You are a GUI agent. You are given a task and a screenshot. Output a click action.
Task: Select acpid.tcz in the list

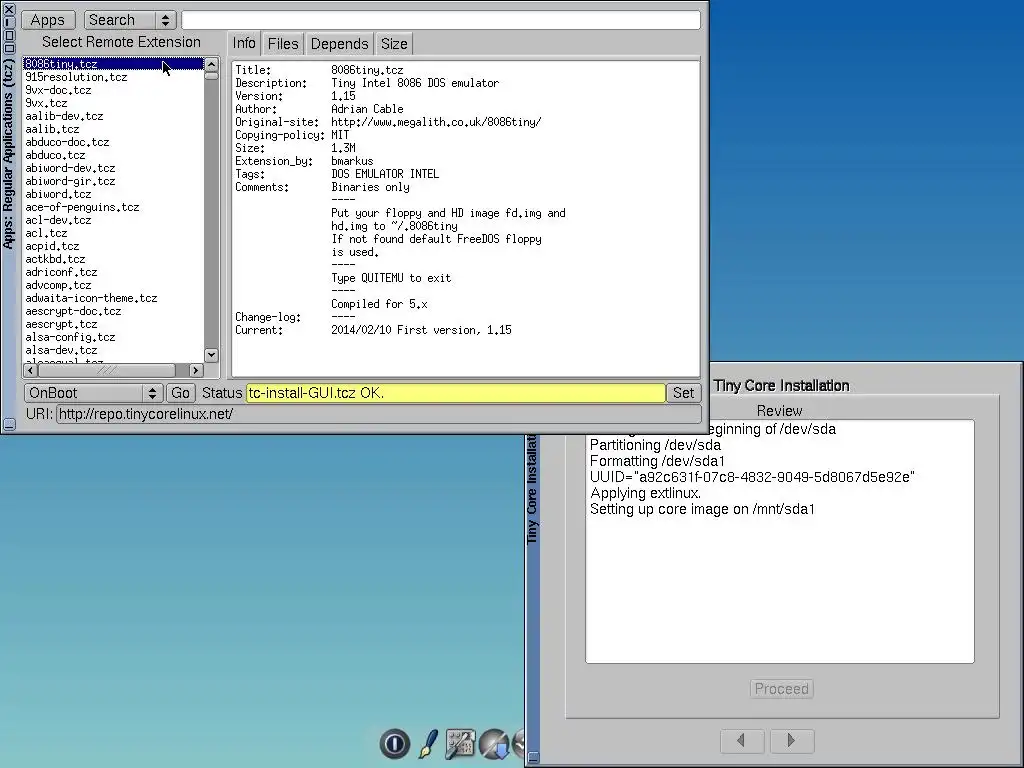113,246
